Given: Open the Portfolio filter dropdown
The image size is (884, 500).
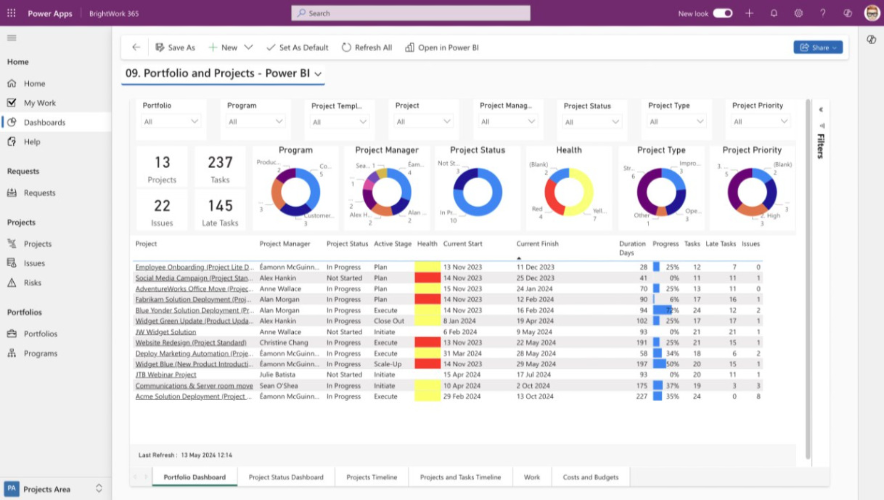Looking at the screenshot, I should [171, 121].
